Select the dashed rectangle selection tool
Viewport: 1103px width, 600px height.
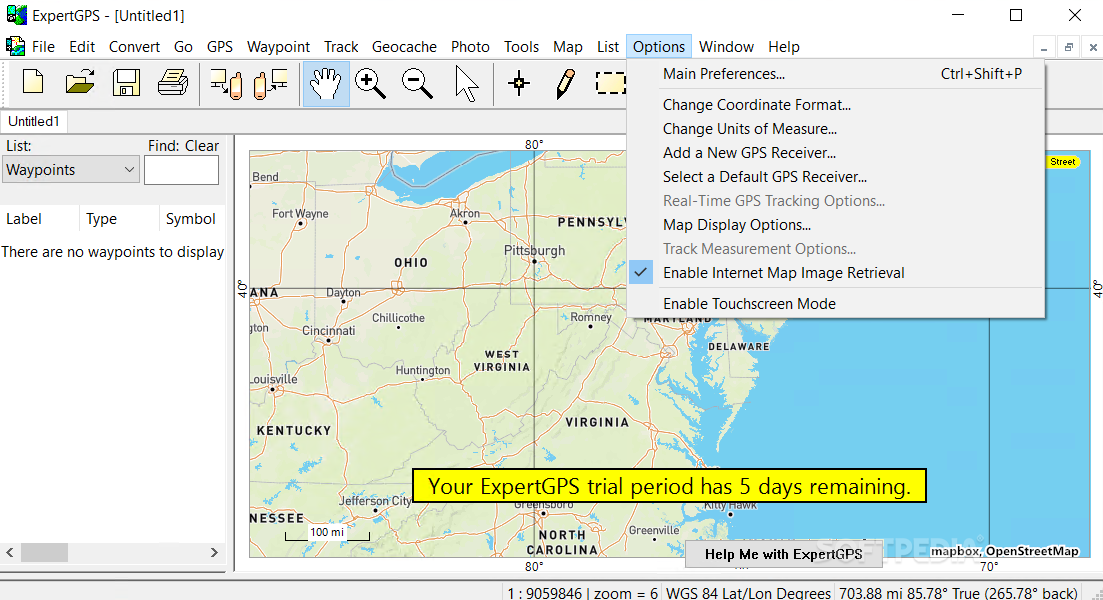[610, 84]
